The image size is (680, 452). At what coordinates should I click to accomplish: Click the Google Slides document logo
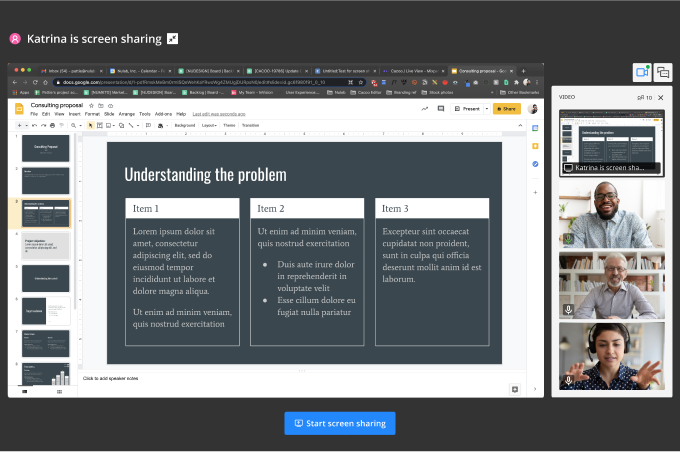point(20,108)
